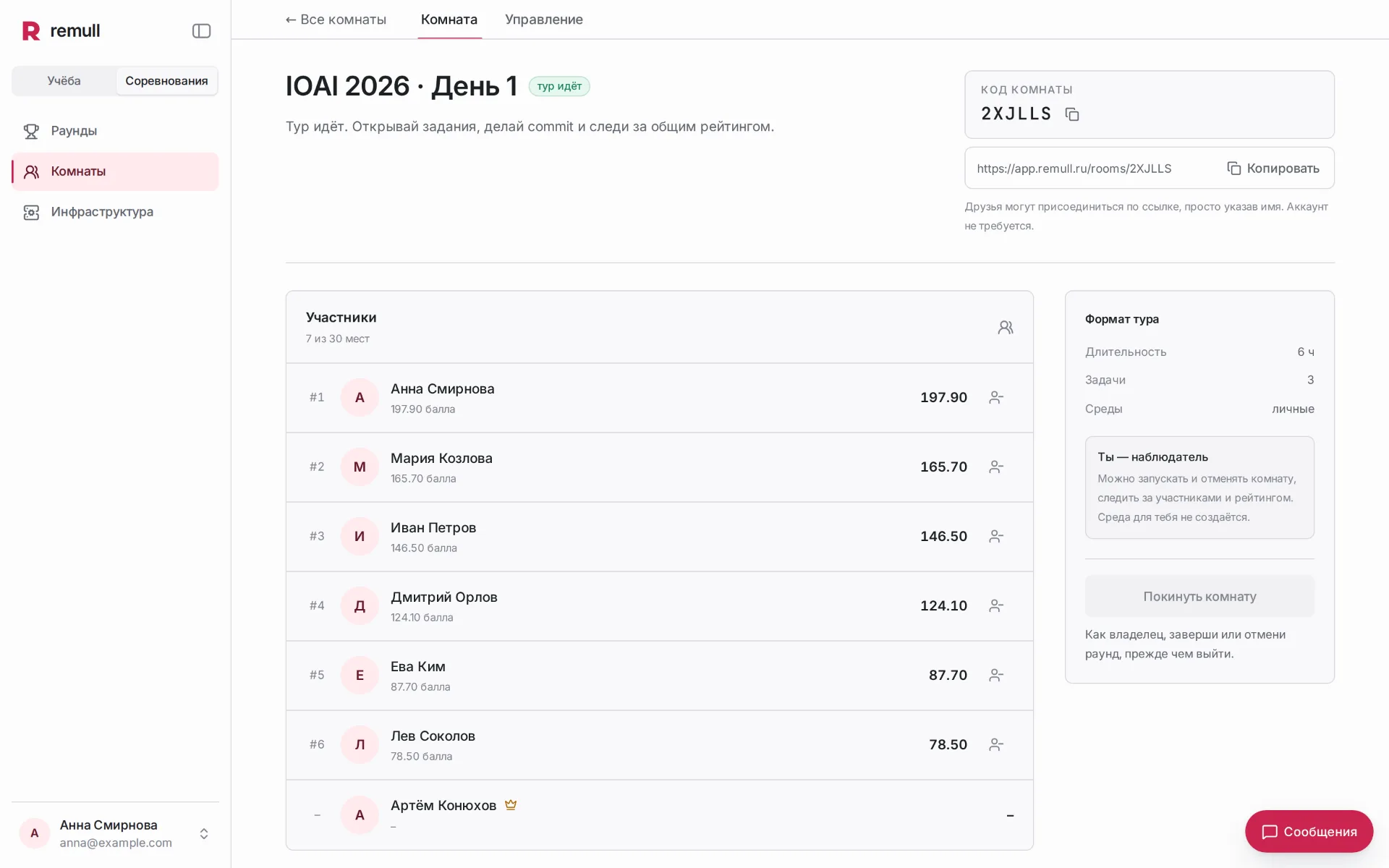1389x868 pixels.
Task: Open Комнаты in sidebar
Action: click(115, 171)
